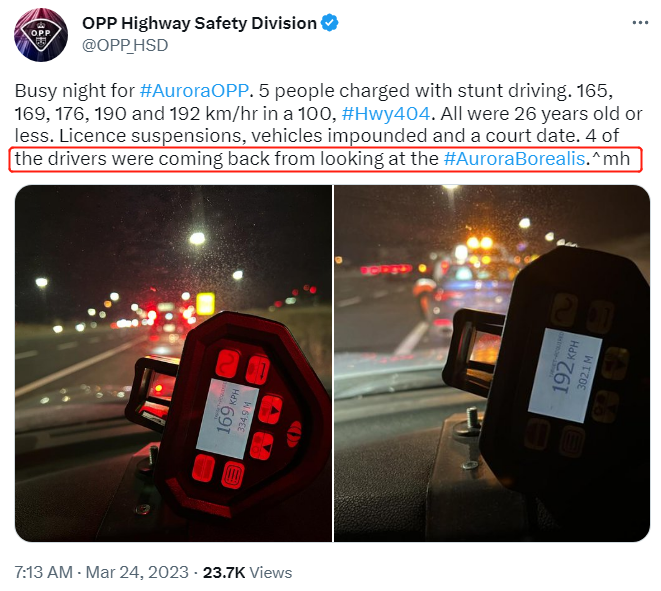Click the blue verified checkmark badge

click(330, 23)
